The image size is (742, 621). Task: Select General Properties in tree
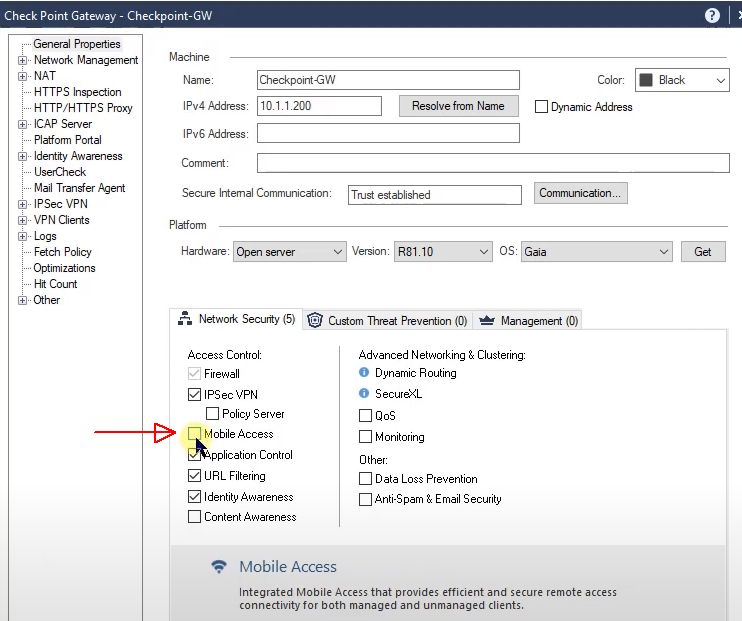tap(77, 44)
